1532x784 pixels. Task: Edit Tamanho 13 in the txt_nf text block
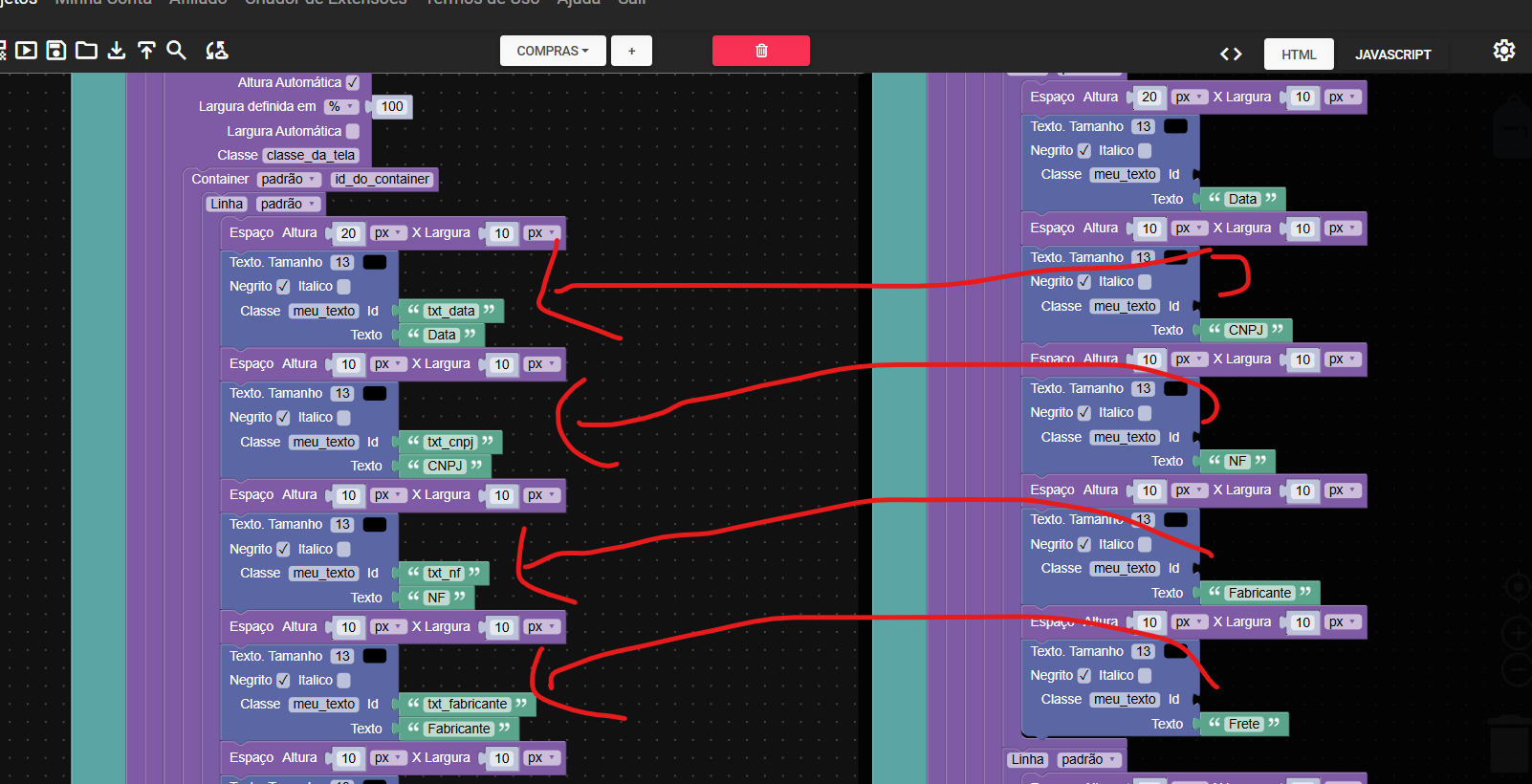pos(342,525)
